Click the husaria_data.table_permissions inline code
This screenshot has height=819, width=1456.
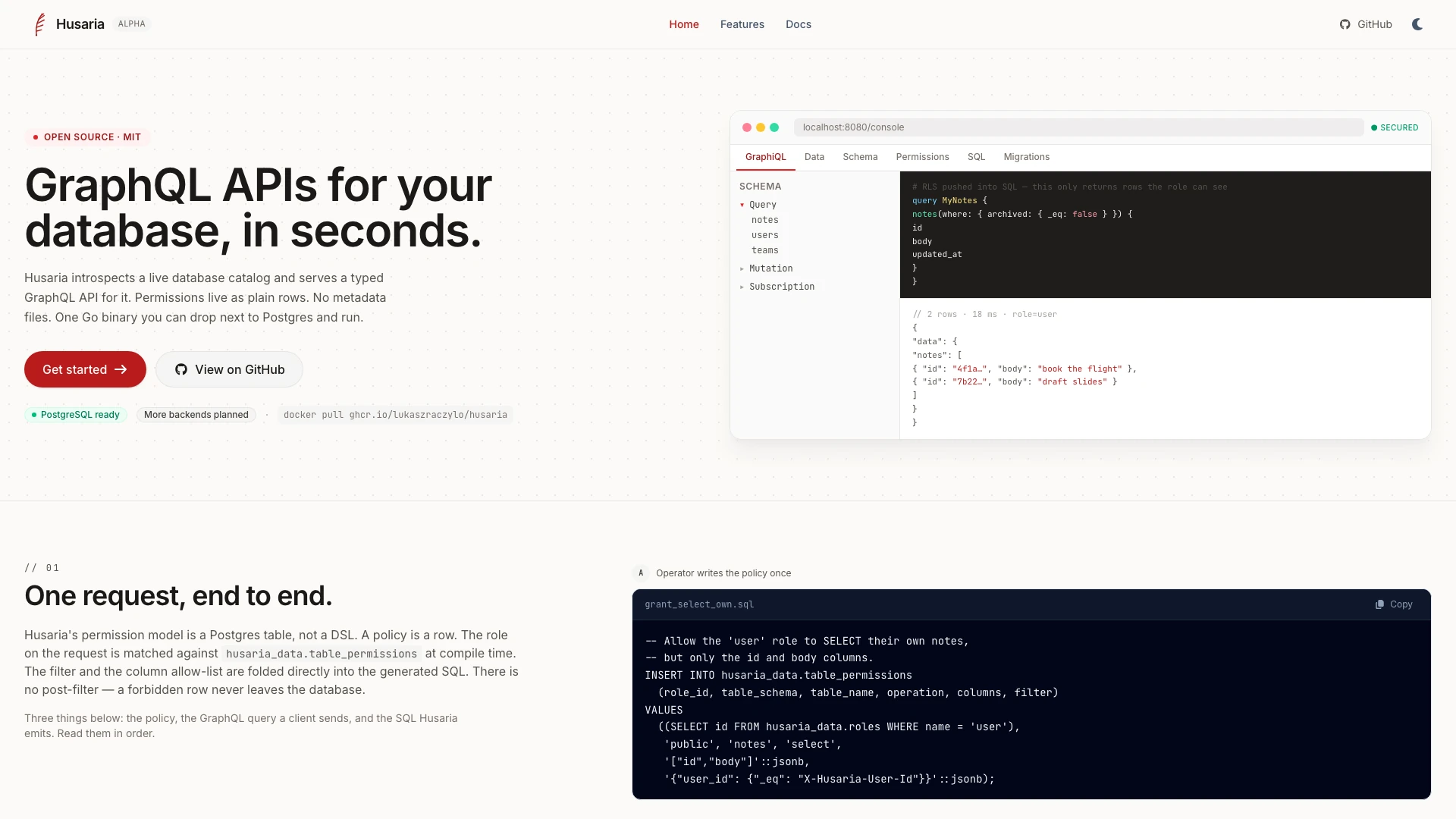[x=322, y=654]
